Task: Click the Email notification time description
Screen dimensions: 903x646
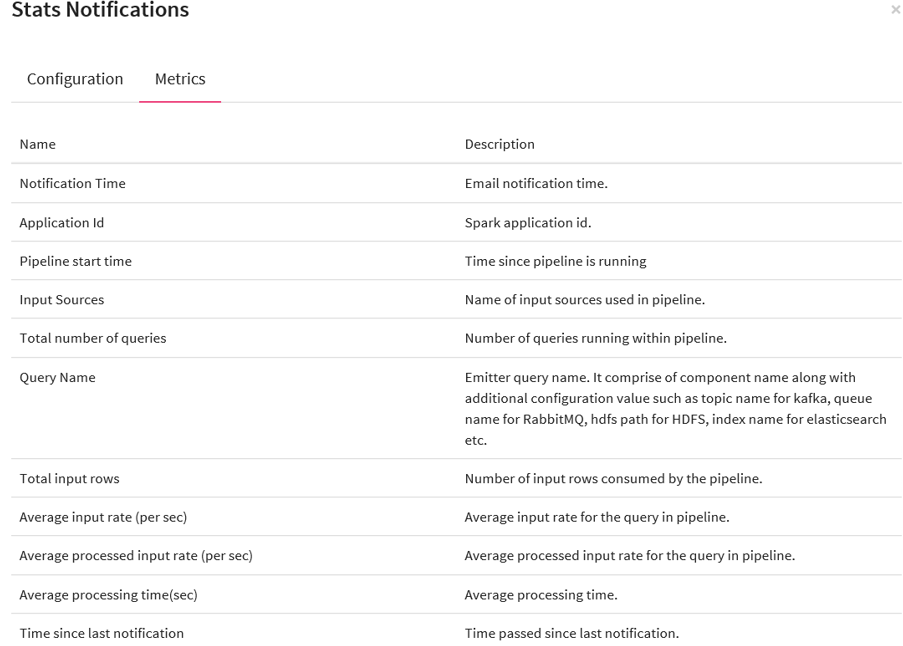Action: pyautogui.click(x=536, y=183)
